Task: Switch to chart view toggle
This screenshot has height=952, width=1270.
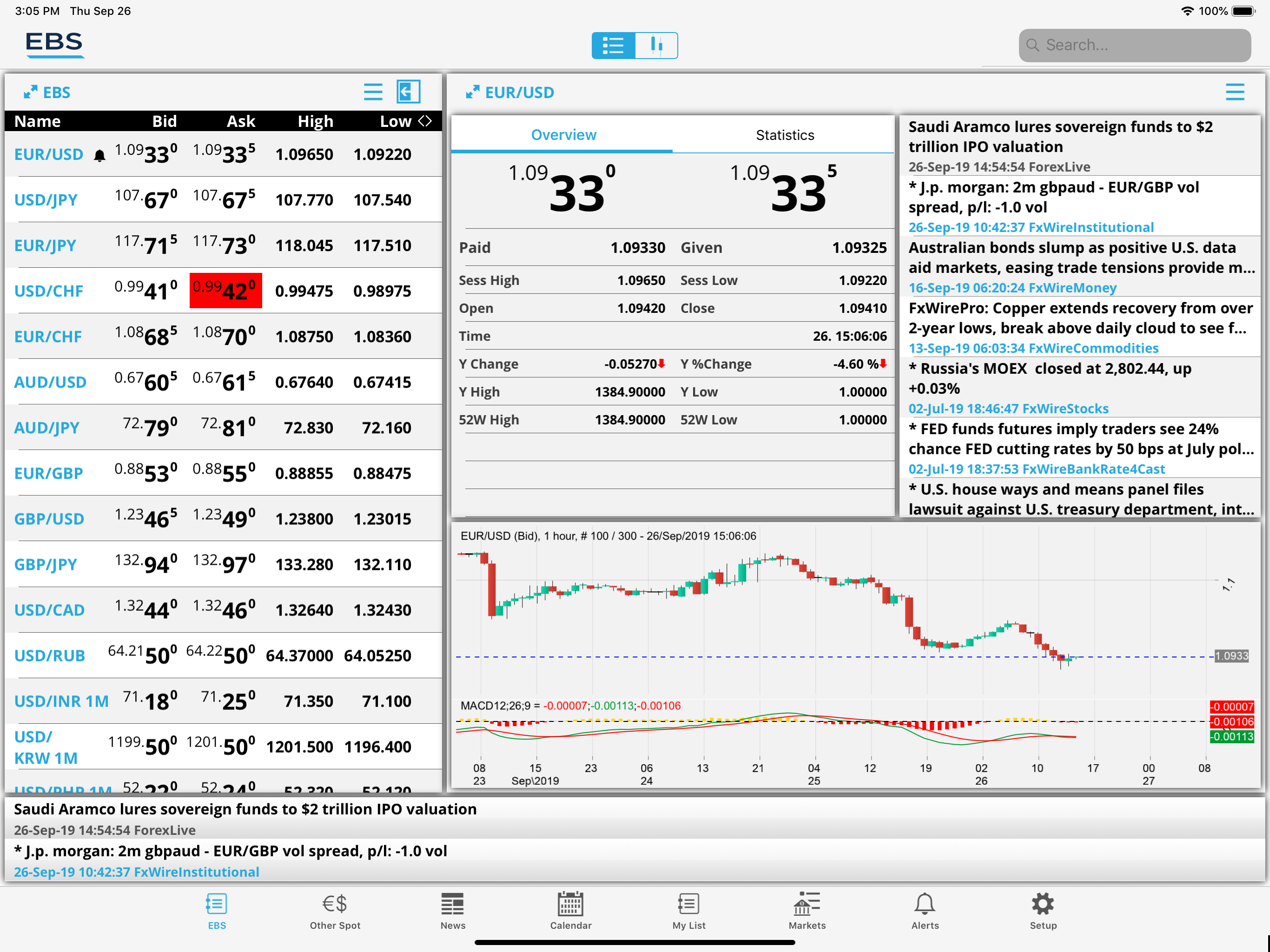Action: 656,46
